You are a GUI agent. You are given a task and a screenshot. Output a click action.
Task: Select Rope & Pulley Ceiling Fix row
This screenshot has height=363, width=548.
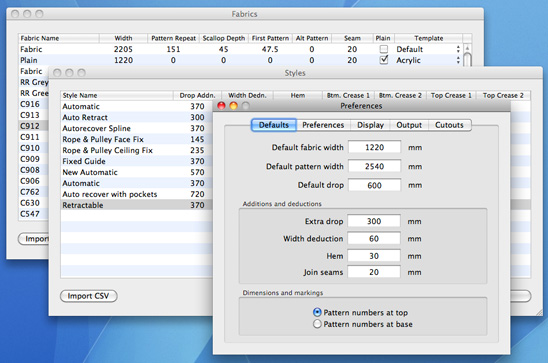click(x=136, y=150)
